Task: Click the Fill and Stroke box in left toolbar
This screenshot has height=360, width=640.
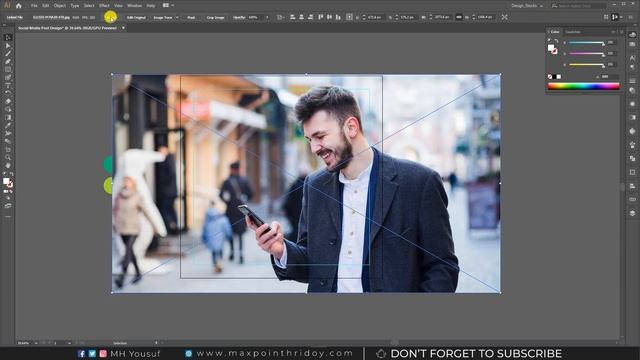Action: coord(8,182)
